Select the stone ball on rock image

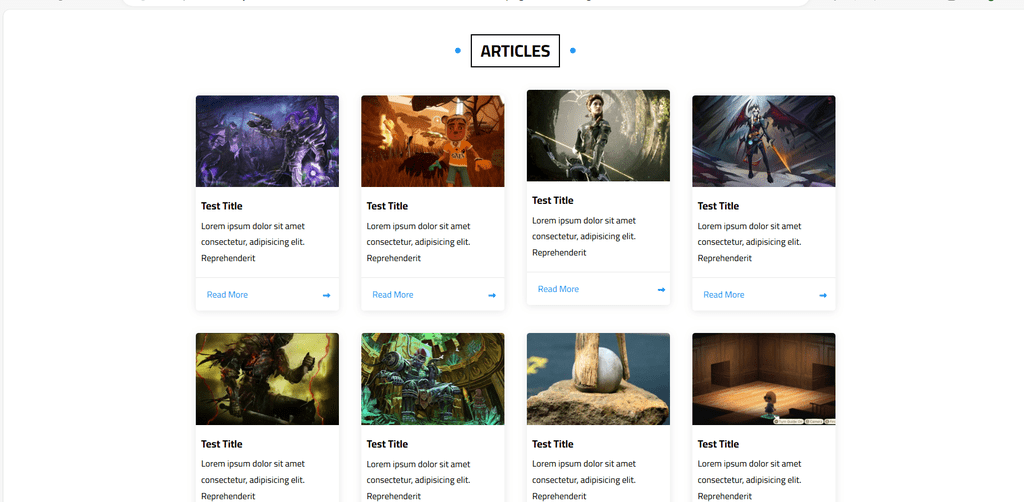pos(598,379)
